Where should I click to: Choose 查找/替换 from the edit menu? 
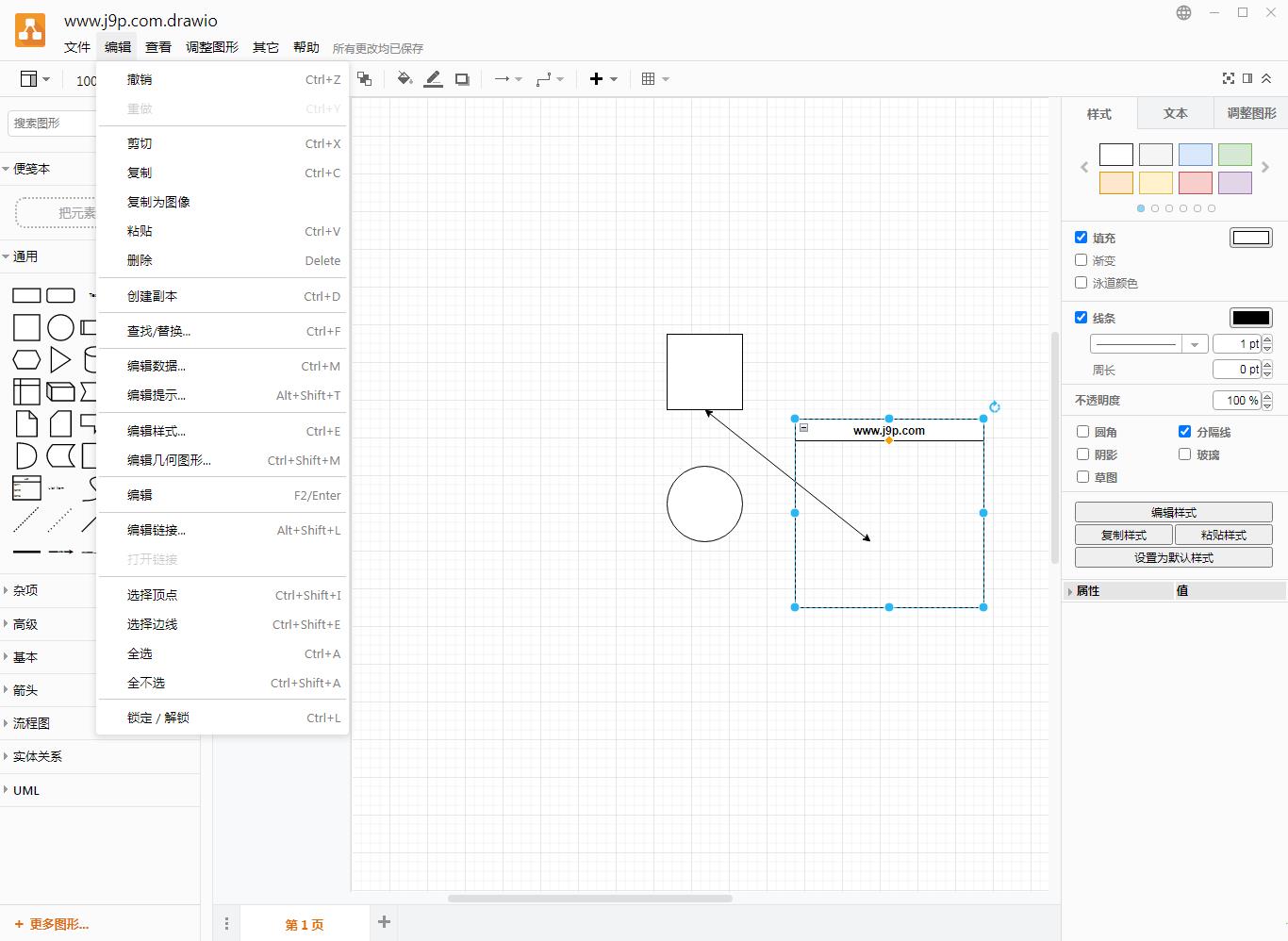click(x=223, y=331)
